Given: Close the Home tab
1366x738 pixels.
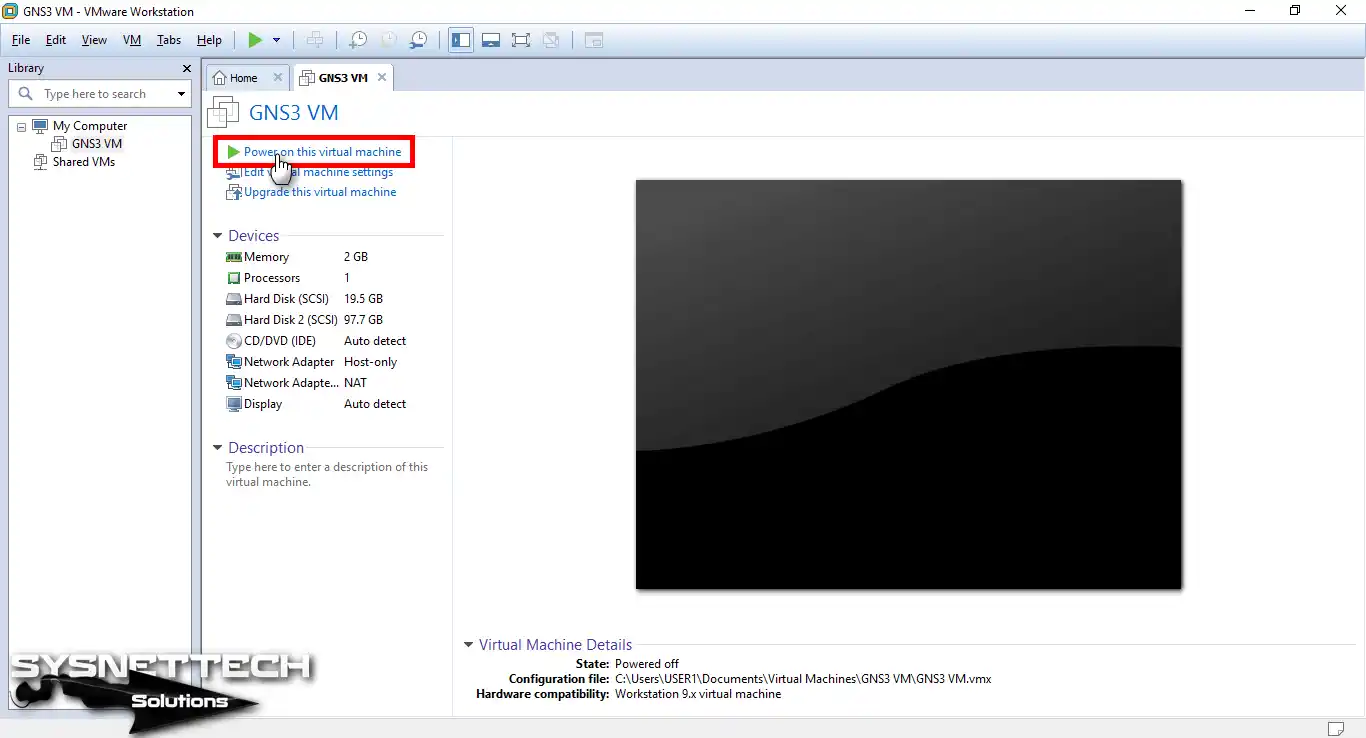Looking at the screenshot, I should click(x=277, y=77).
